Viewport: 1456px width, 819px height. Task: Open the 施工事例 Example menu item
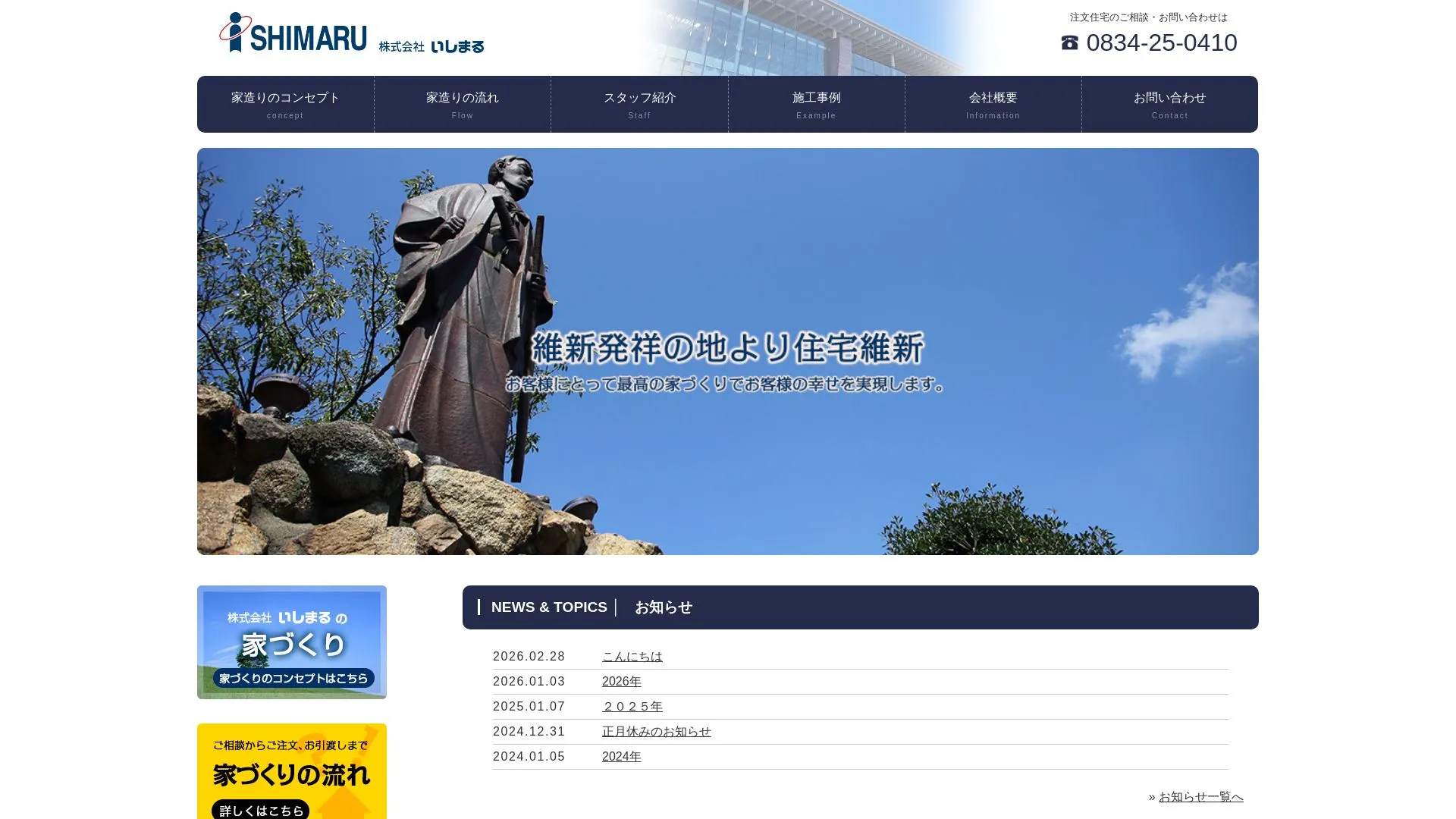coord(817,105)
